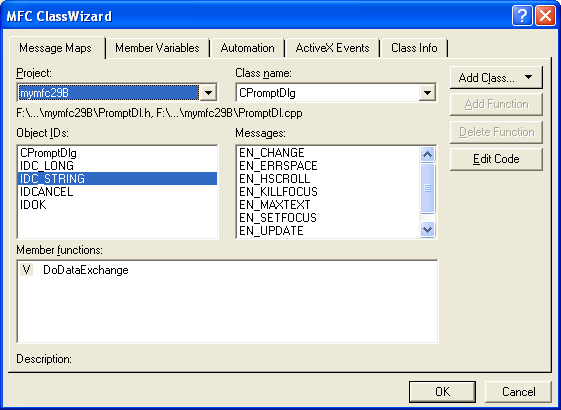Select IDC_STRING in Object IDs list
This screenshot has height=410, width=561.
(x=117, y=179)
